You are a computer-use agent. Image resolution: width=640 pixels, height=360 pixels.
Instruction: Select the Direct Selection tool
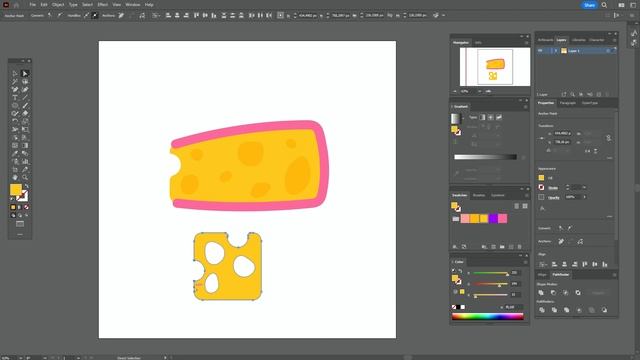point(25,73)
